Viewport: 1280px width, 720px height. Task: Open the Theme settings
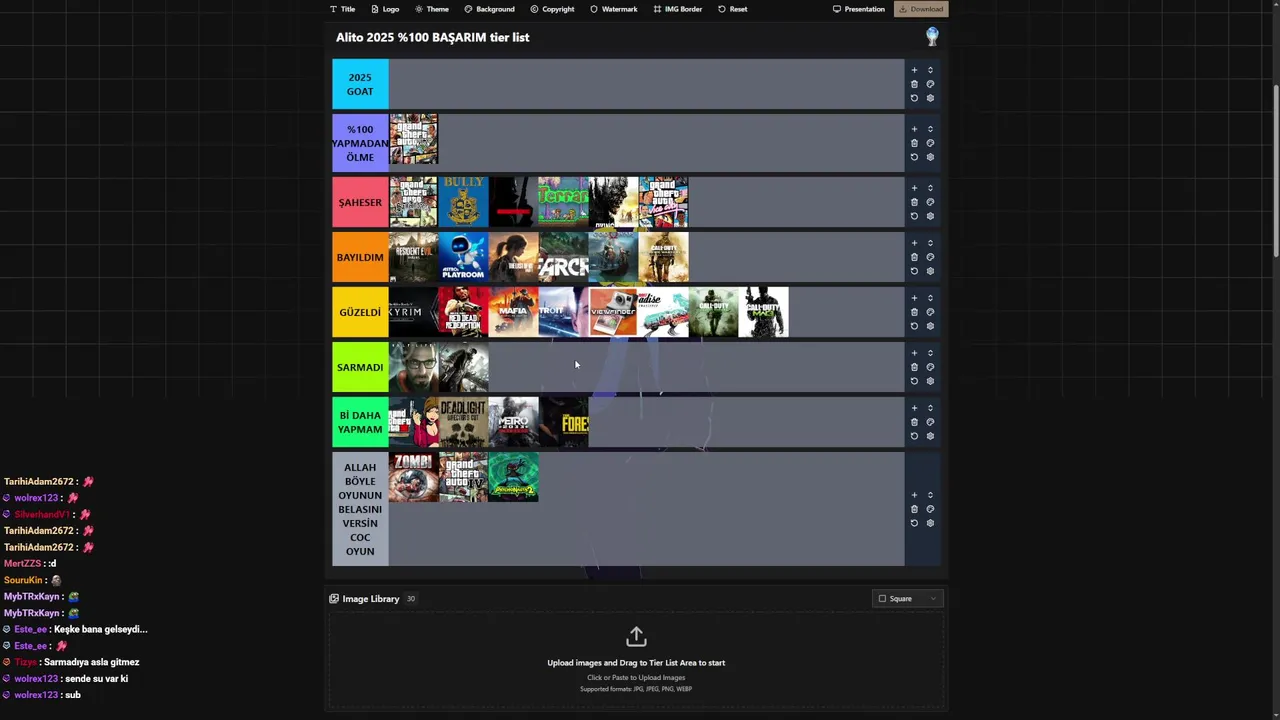(x=432, y=9)
